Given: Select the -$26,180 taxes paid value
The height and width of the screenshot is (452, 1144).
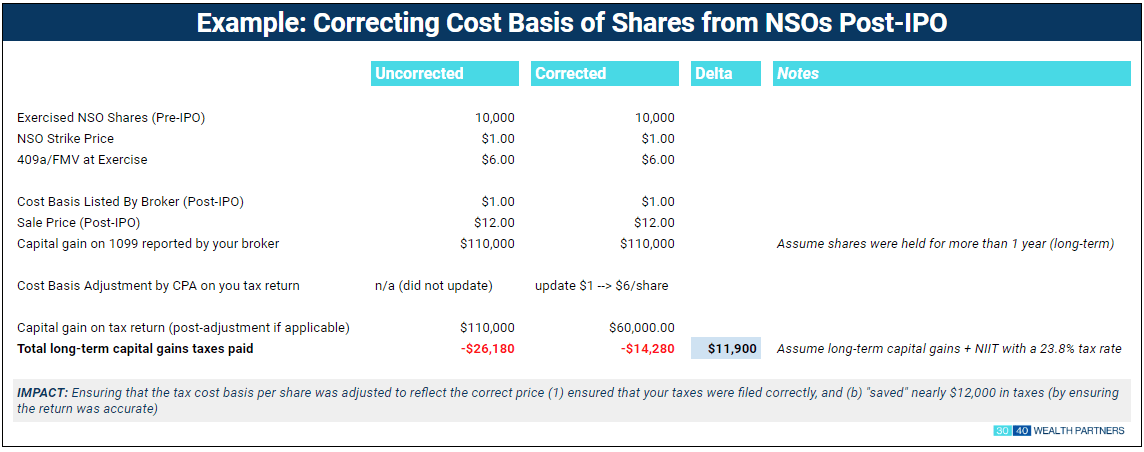Looking at the screenshot, I should (x=487, y=348).
